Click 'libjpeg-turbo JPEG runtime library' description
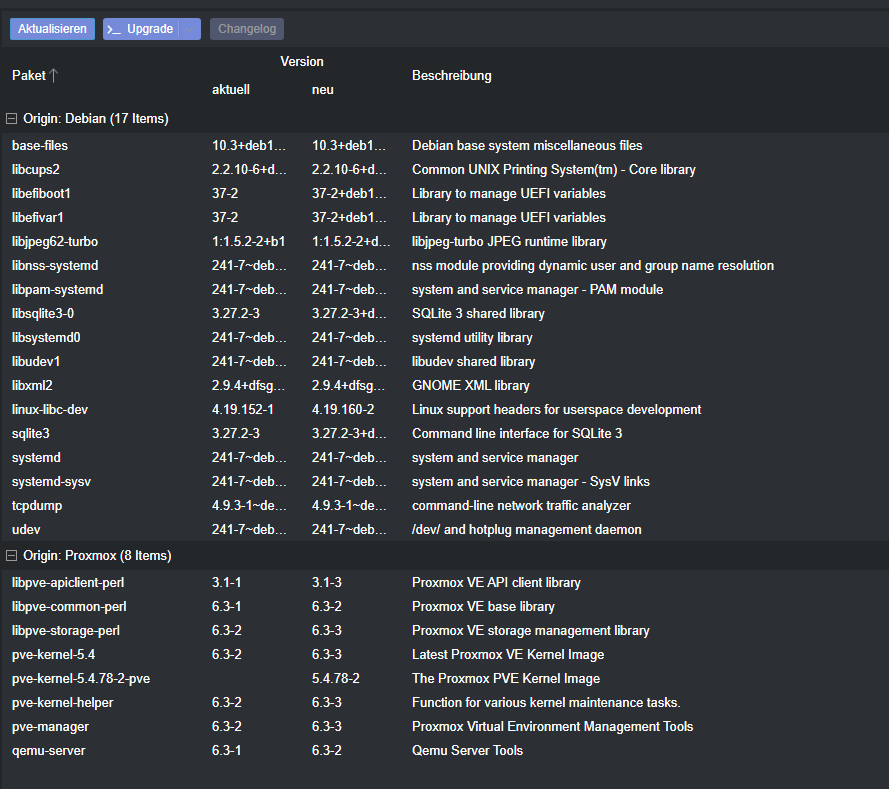This screenshot has width=889, height=789. point(509,241)
